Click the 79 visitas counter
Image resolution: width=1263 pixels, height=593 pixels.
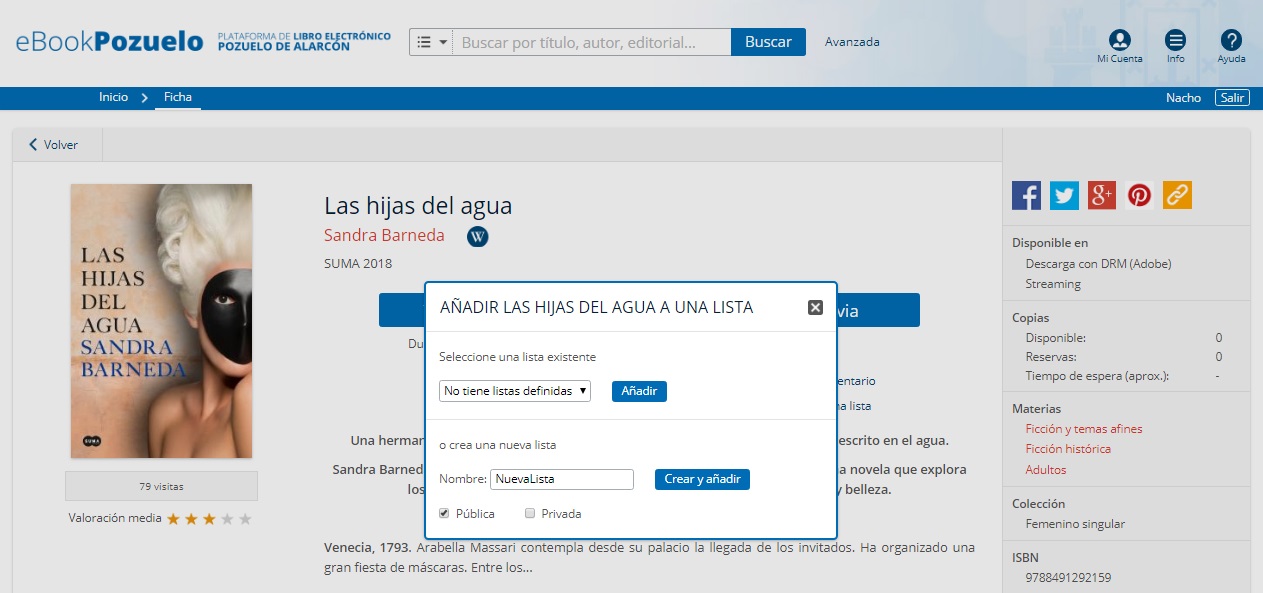[161, 487]
